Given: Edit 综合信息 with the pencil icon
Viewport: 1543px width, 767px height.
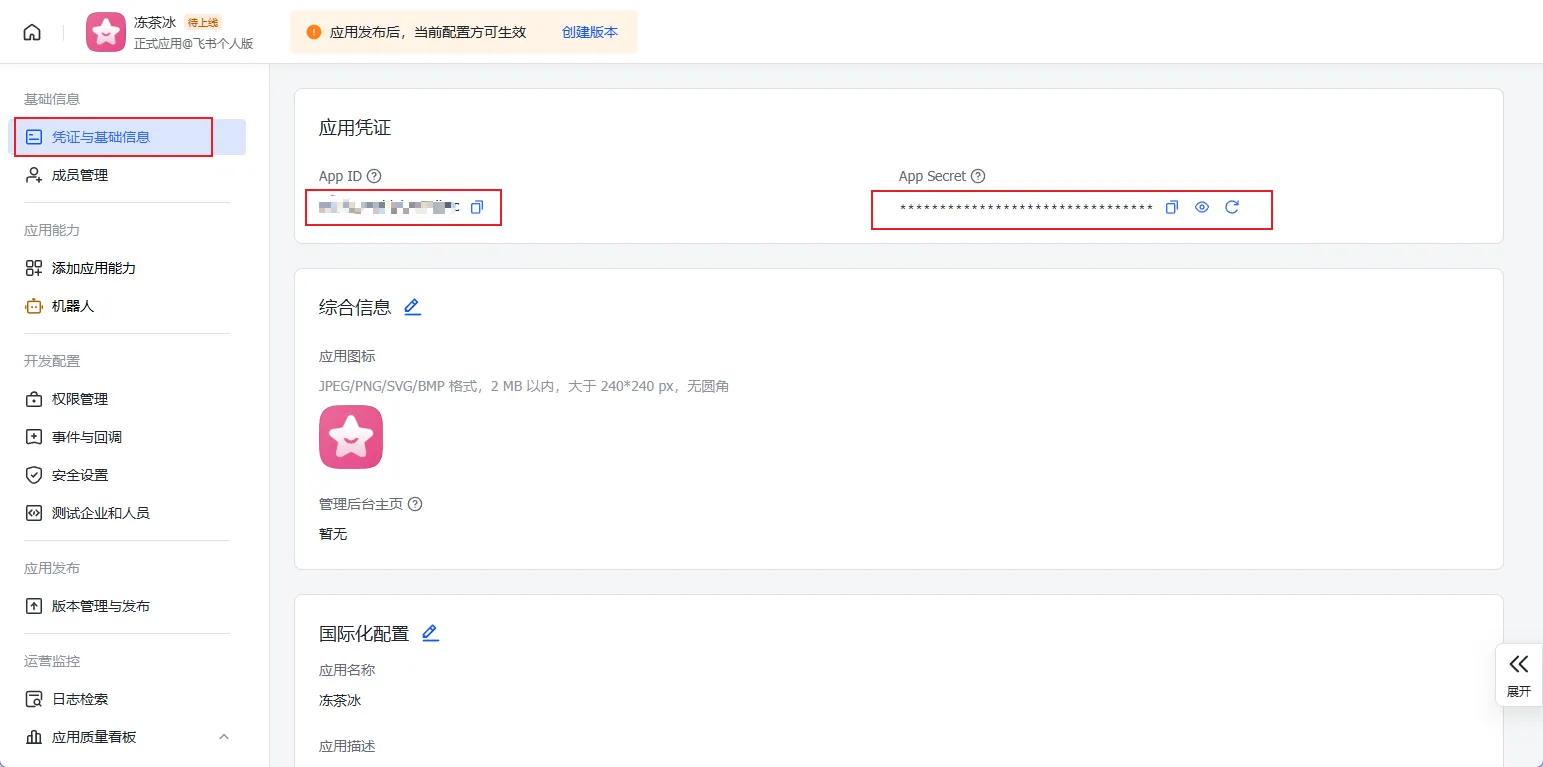Looking at the screenshot, I should click(412, 307).
